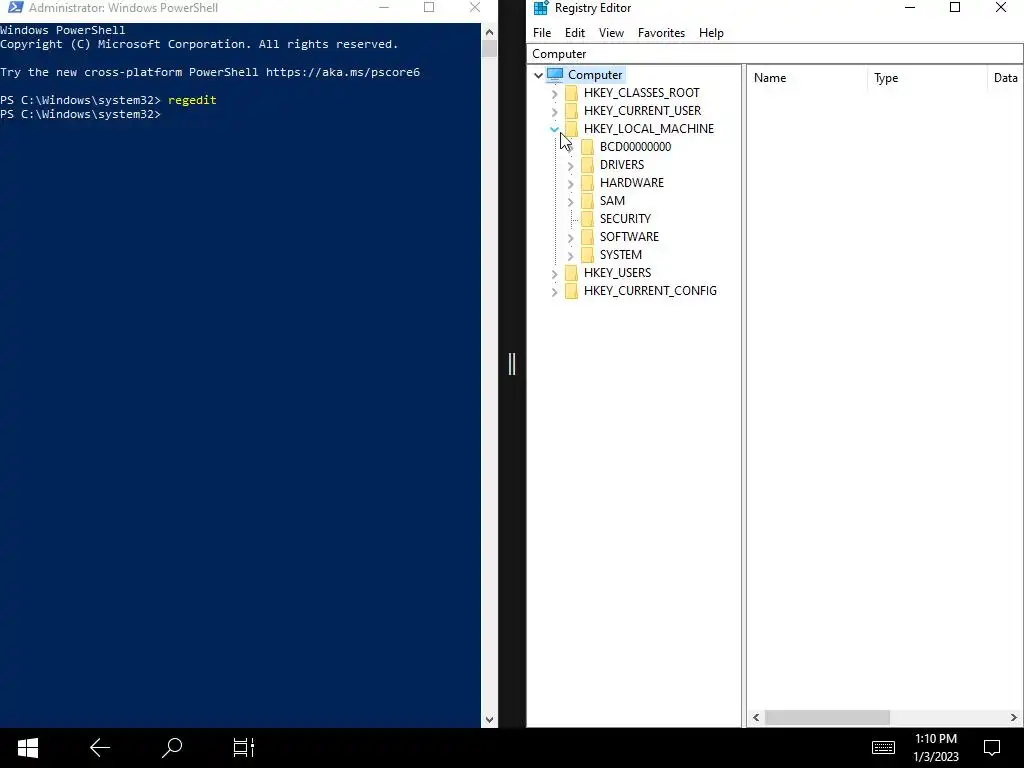
Task: Click the Type column header
Action: coord(927,78)
